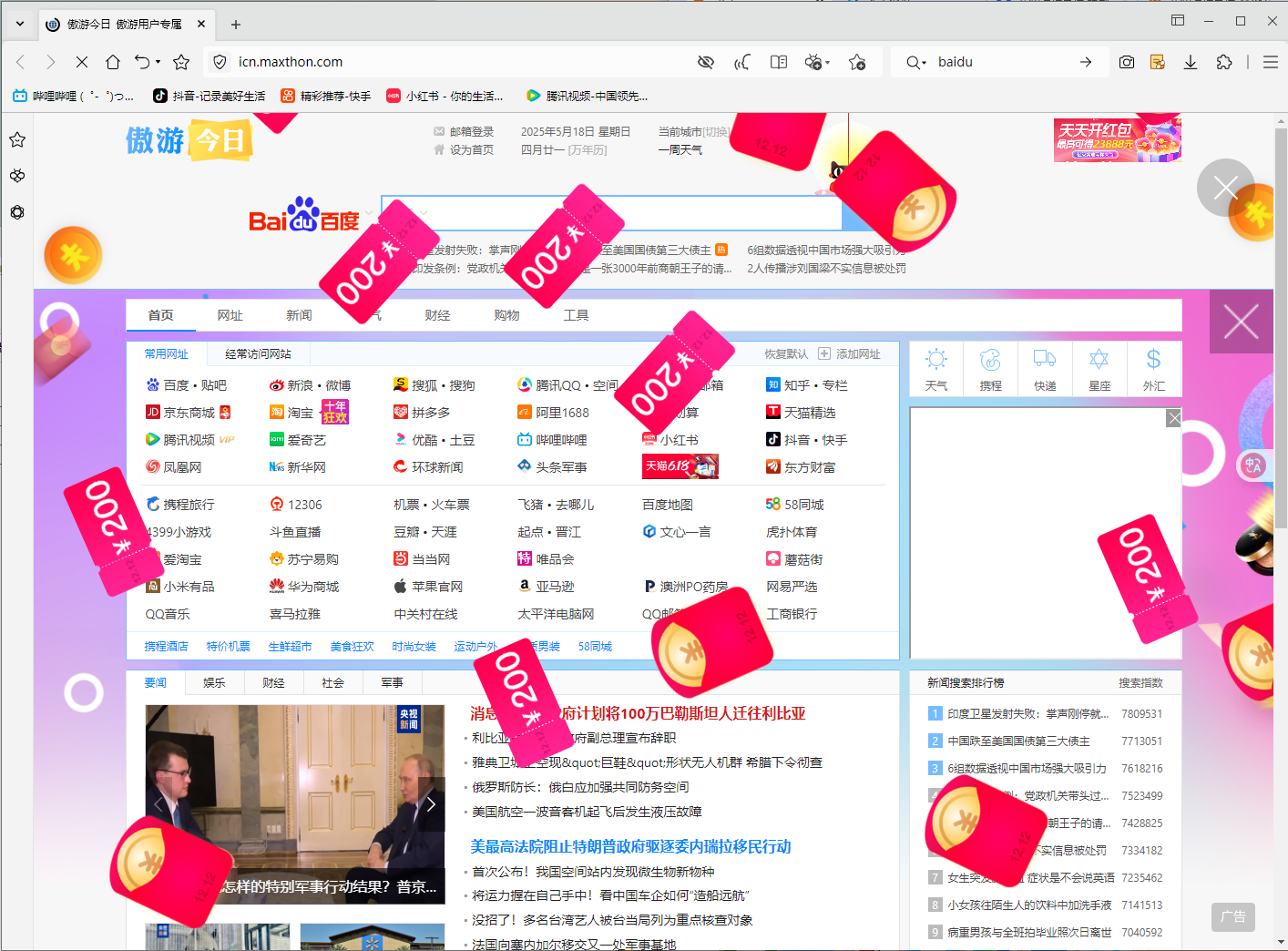The image size is (1288, 951).
Task: Open reader mode book icon
Action: tap(779, 62)
